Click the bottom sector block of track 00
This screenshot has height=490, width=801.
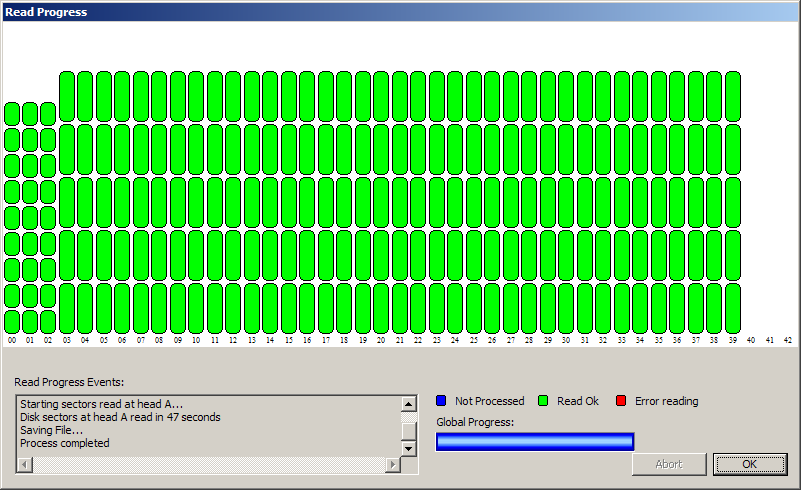tap(11, 321)
